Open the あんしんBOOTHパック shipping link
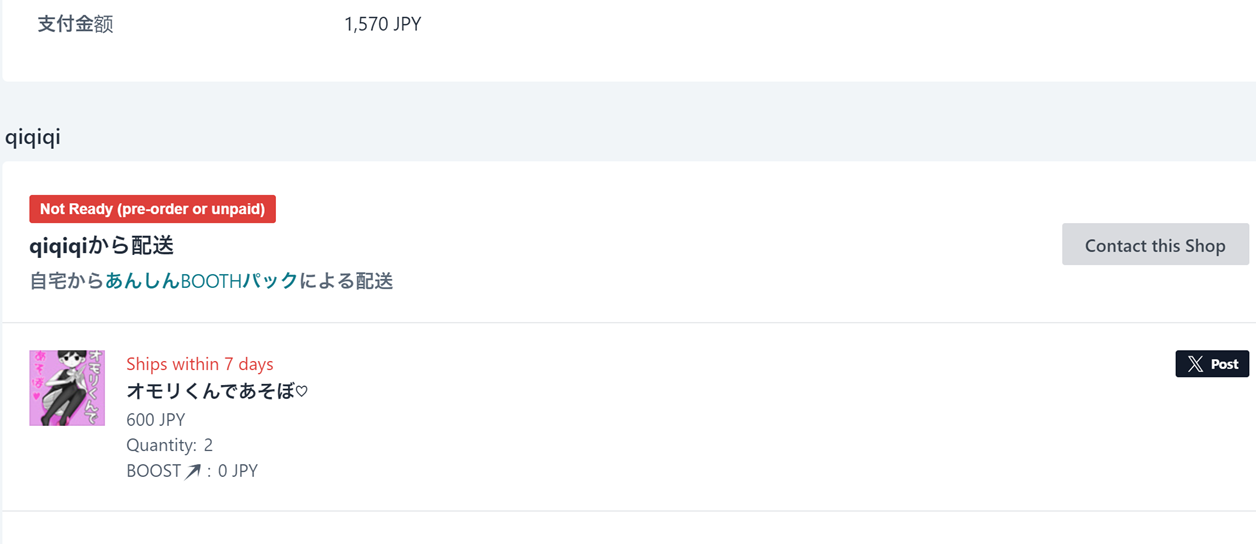Screen dimensions: 1256x544 (x=202, y=281)
